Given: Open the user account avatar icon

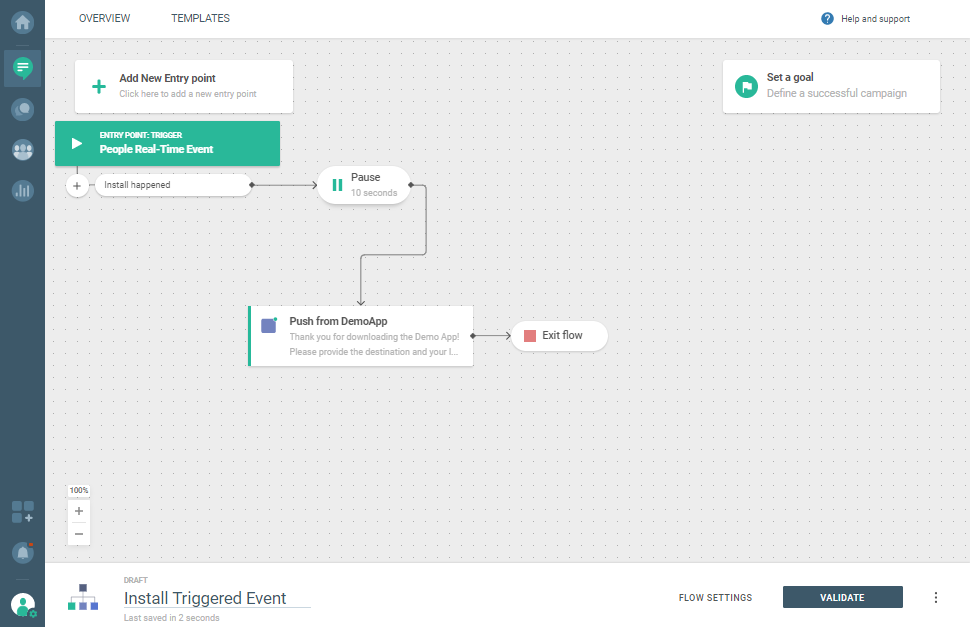Looking at the screenshot, I should (22, 604).
